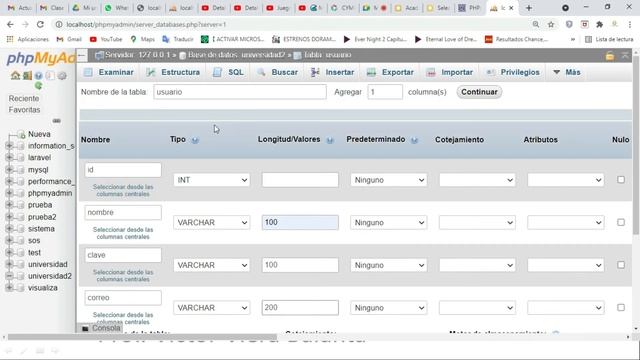Screen dimensions: 640x360
Task: Click Seleccionar desde las columnas centrales for clave
Action: (123, 276)
